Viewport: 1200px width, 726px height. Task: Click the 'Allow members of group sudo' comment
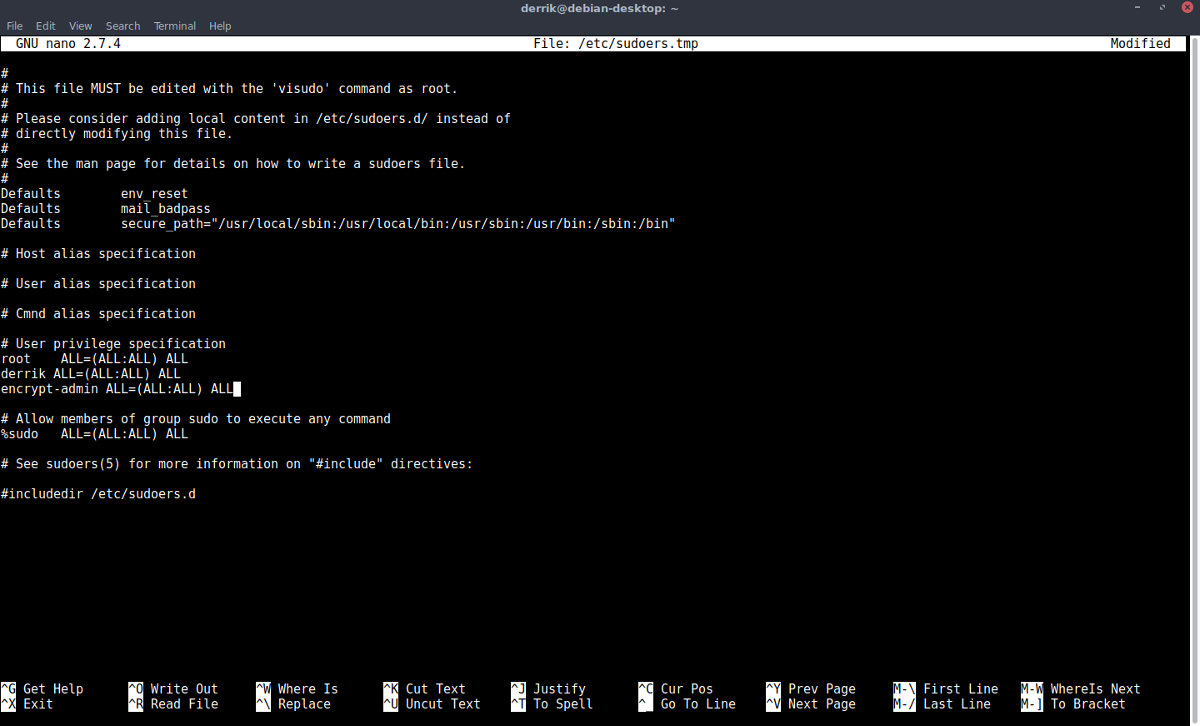point(195,419)
